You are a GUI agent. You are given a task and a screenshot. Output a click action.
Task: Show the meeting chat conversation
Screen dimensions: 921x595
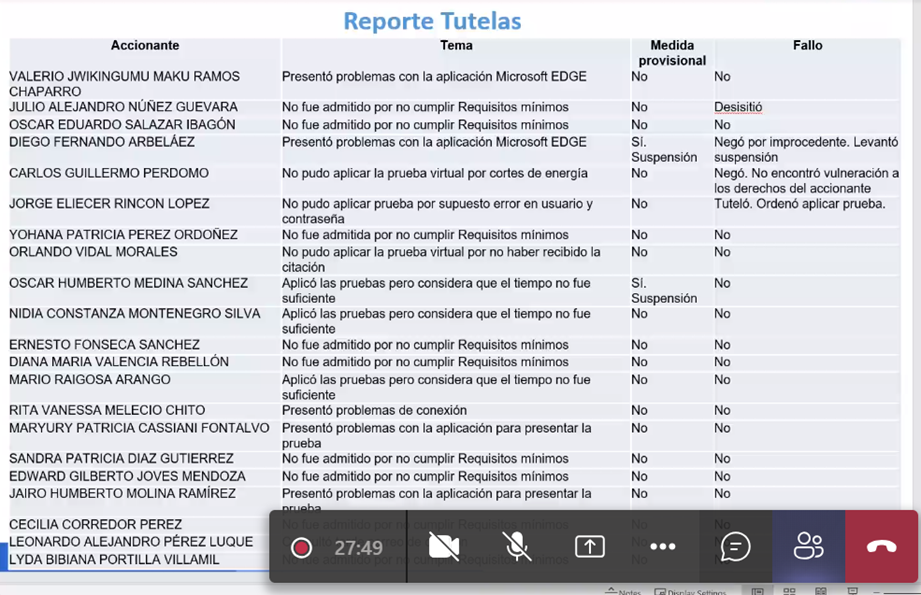(x=735, y=547)
